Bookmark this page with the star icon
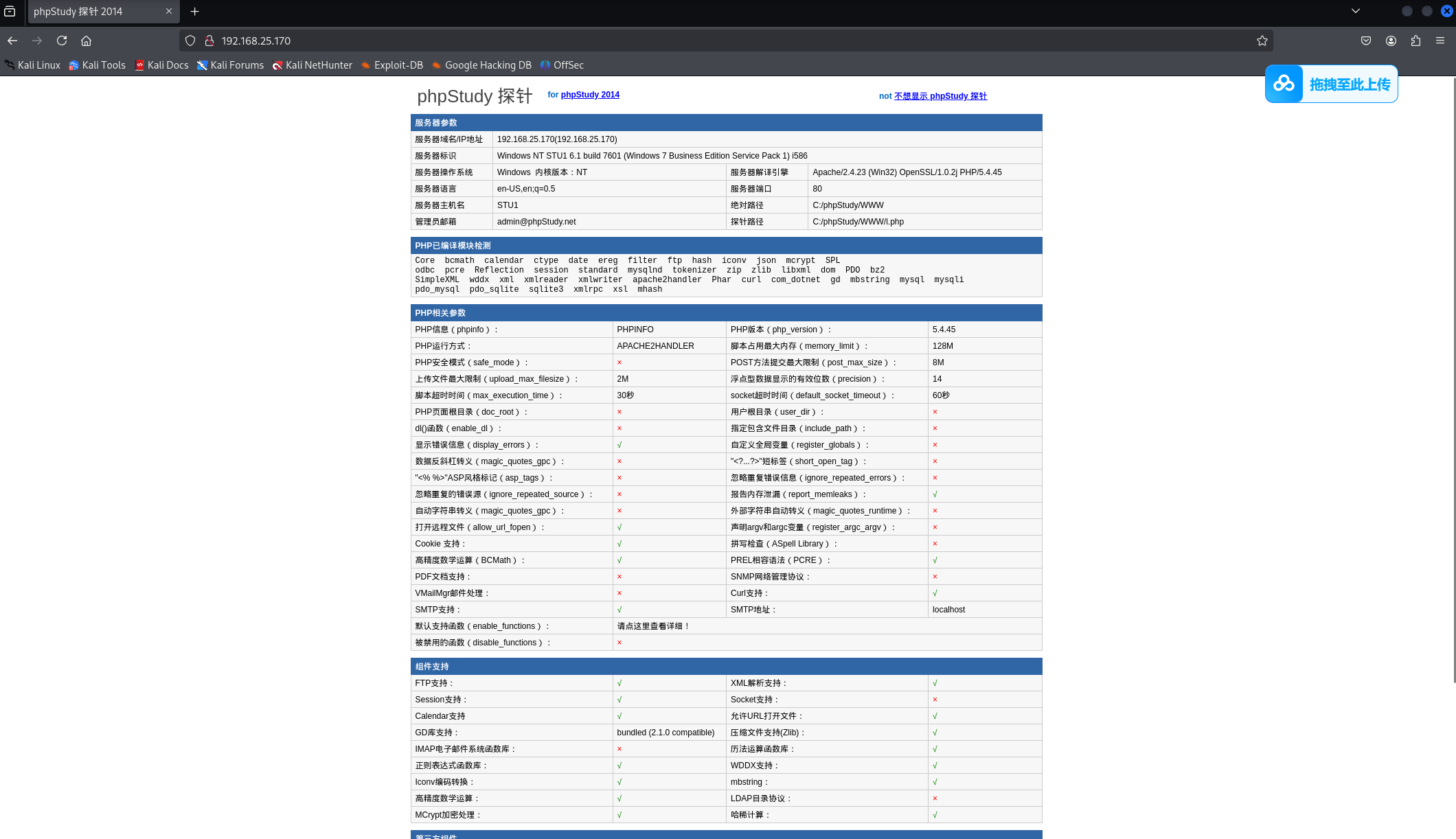 [1262, 41]
